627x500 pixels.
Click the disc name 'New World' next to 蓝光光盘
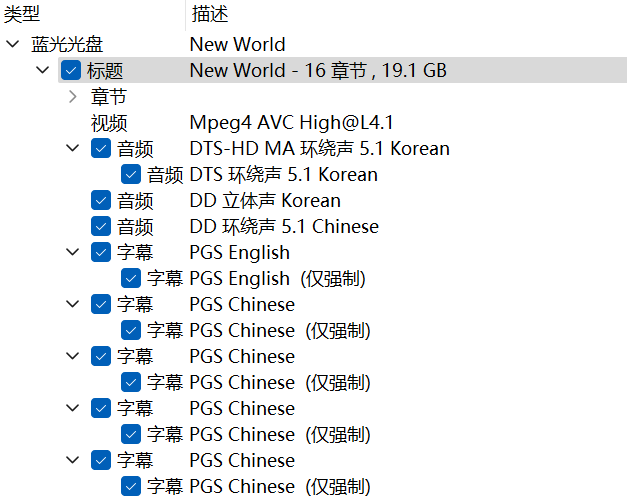click(238, 44)
